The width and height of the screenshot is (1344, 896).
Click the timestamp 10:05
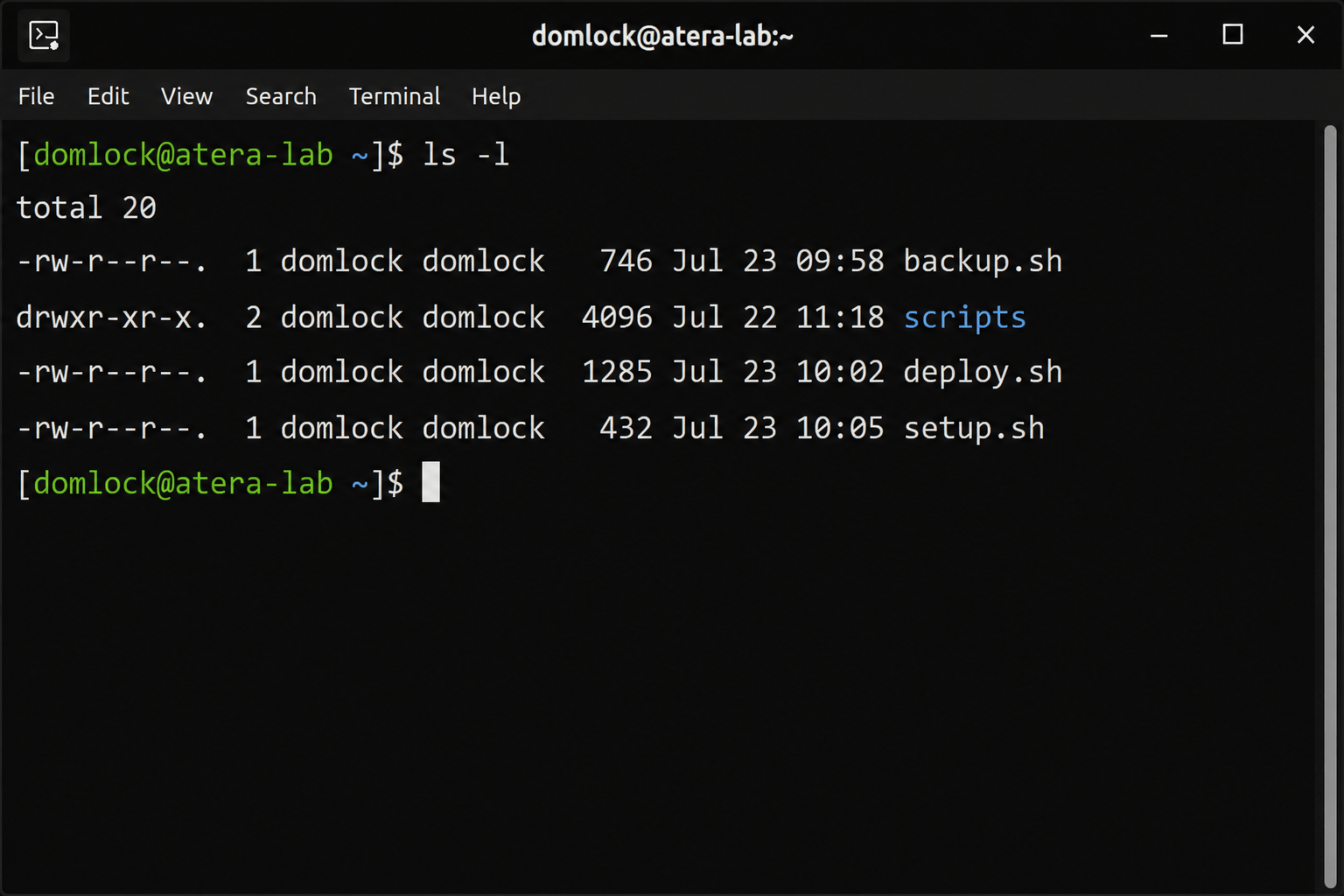pos(840,428)
